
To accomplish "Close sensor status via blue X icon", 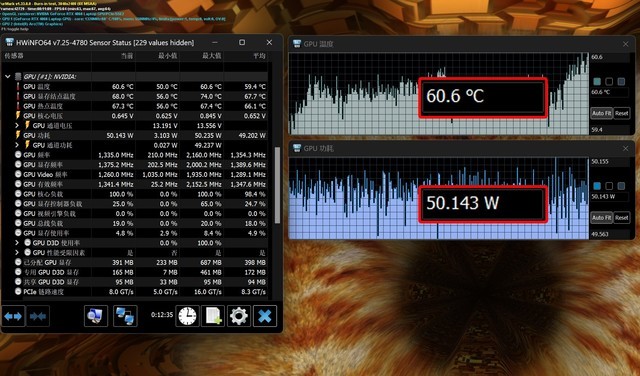I will point(265,316).
